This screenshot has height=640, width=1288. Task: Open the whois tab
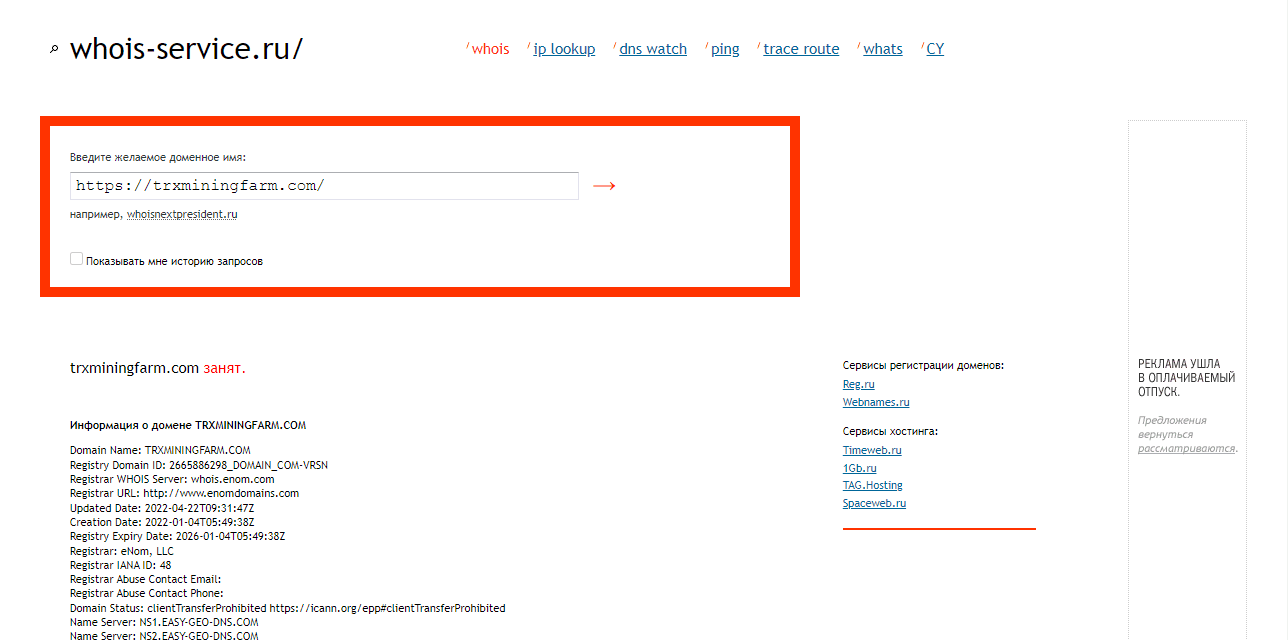(490, 49)
